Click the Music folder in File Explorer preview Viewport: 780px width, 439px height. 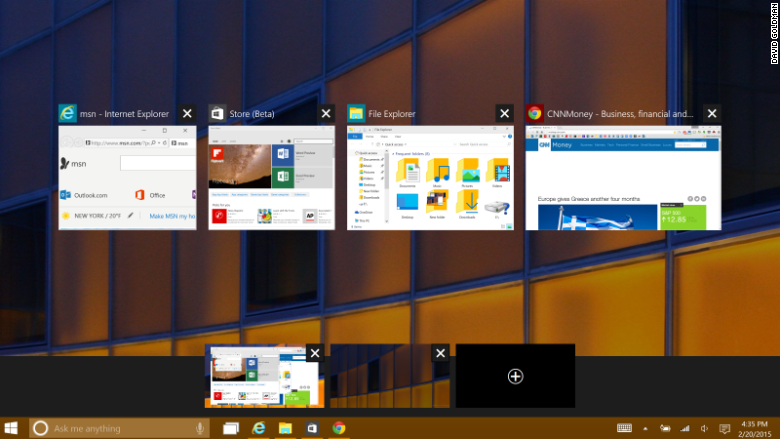tap(438, 173)
